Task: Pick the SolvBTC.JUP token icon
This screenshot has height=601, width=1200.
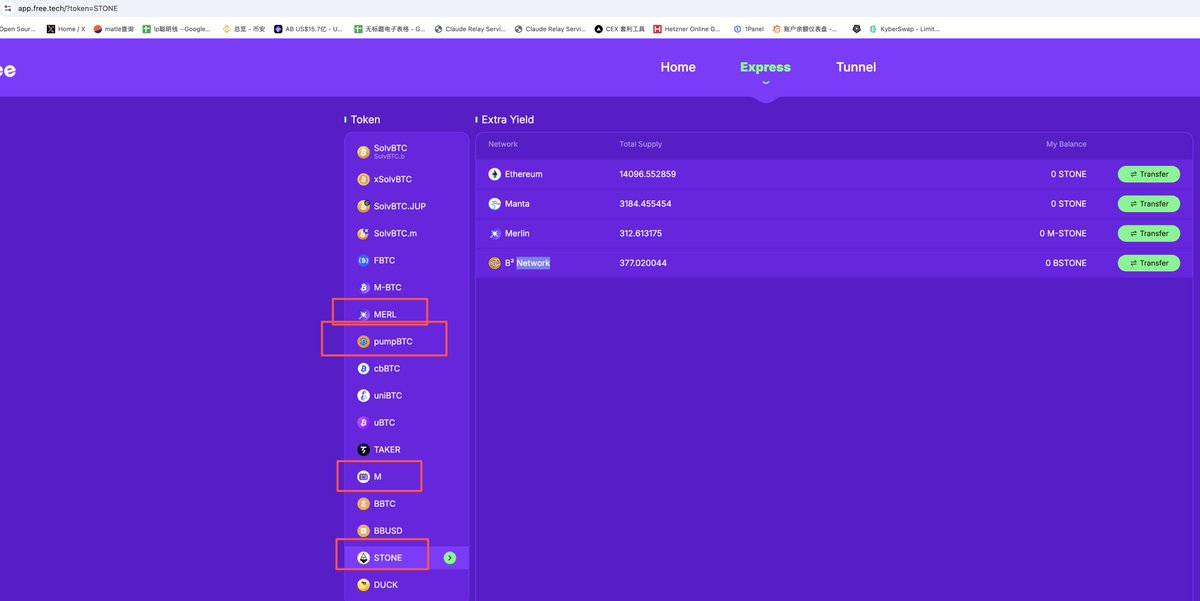Action: tap(363, 206)
